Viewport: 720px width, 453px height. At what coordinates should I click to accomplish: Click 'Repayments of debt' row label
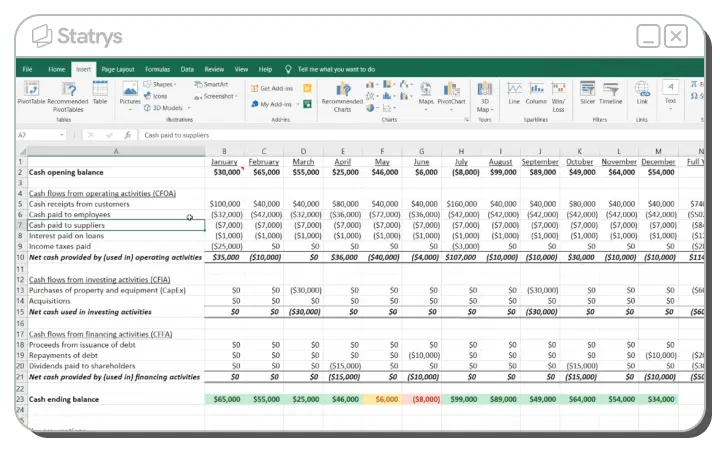[63, 356]
